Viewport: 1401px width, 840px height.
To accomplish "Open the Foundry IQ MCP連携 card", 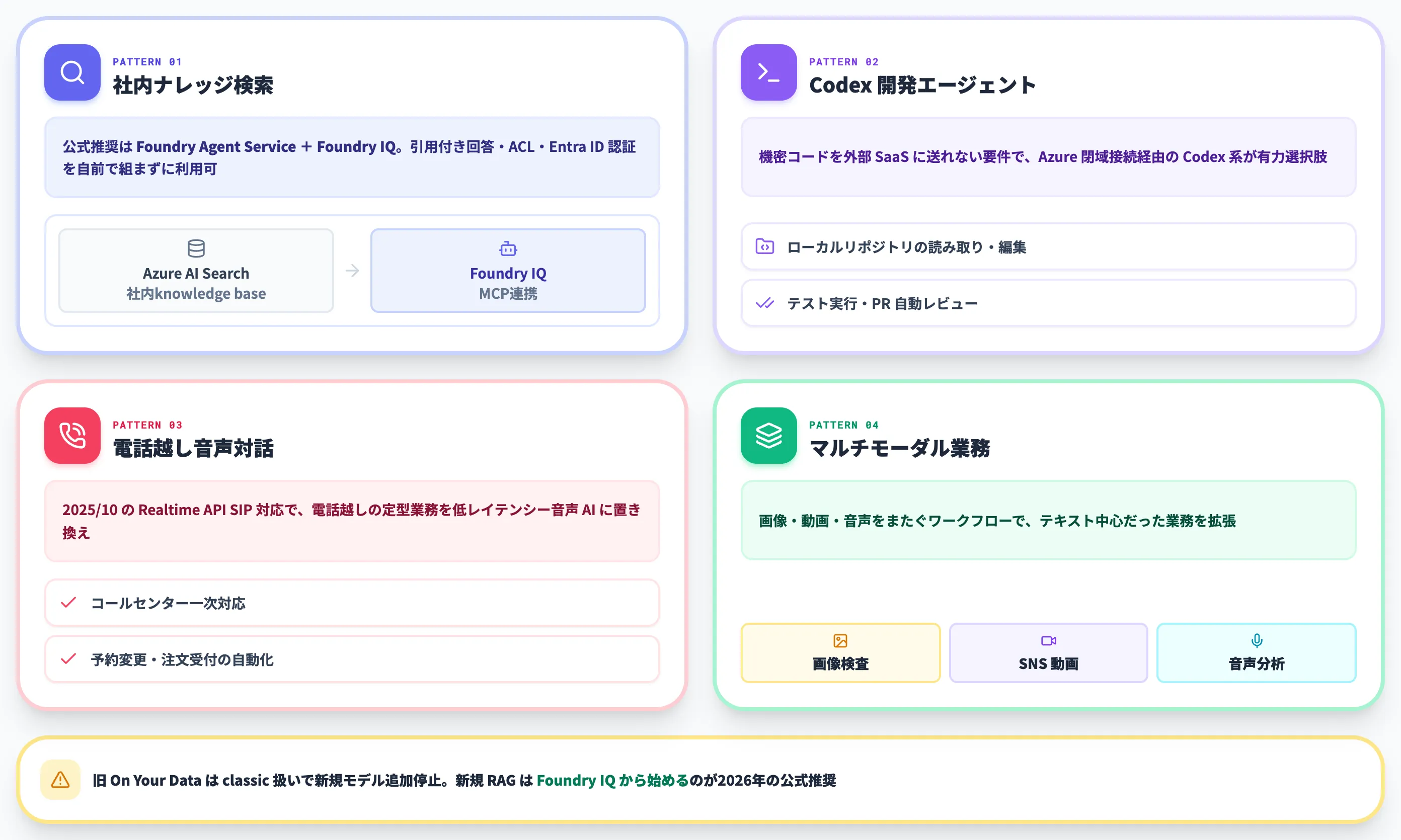I will click(x=508, y=271).
